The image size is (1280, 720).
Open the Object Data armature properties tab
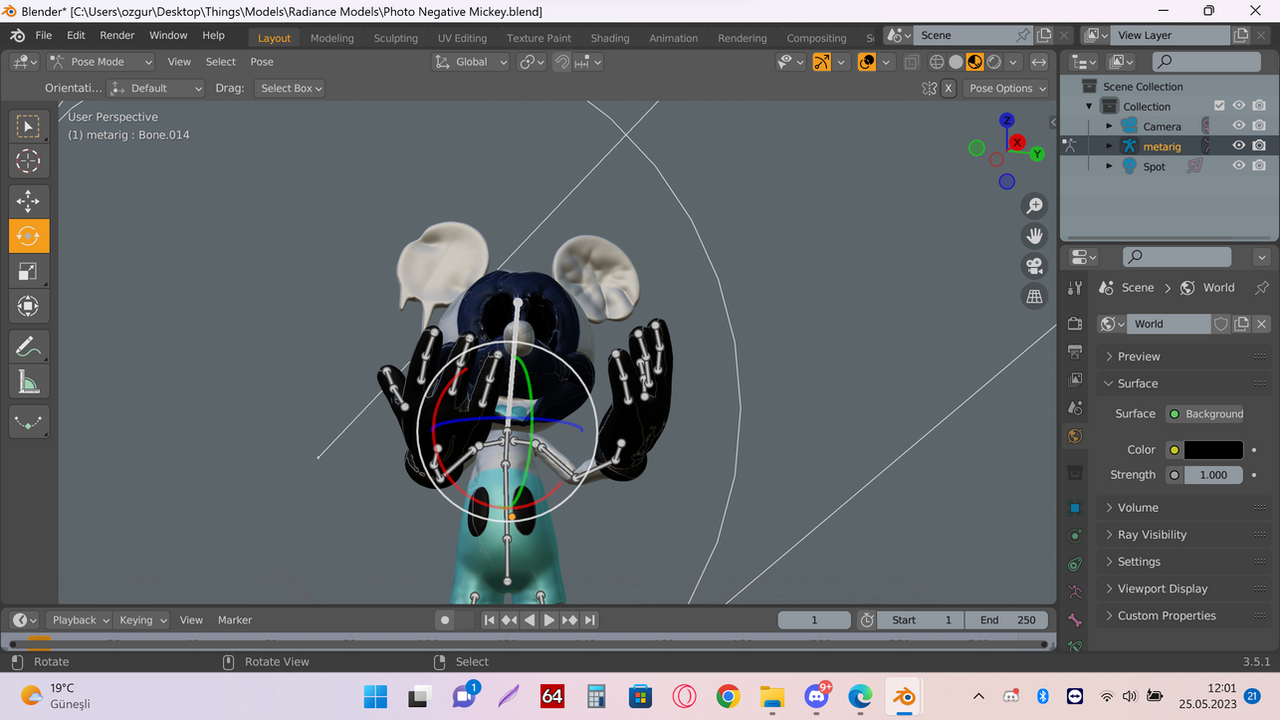tap(1075, 592)
